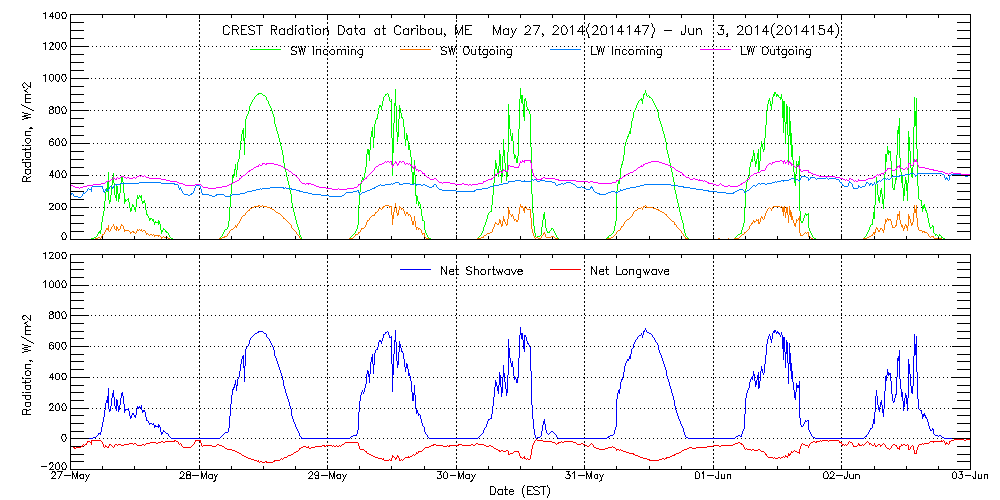
Task: Click the red line swatch beside Net Longwave
Action: tap(566, 270)
